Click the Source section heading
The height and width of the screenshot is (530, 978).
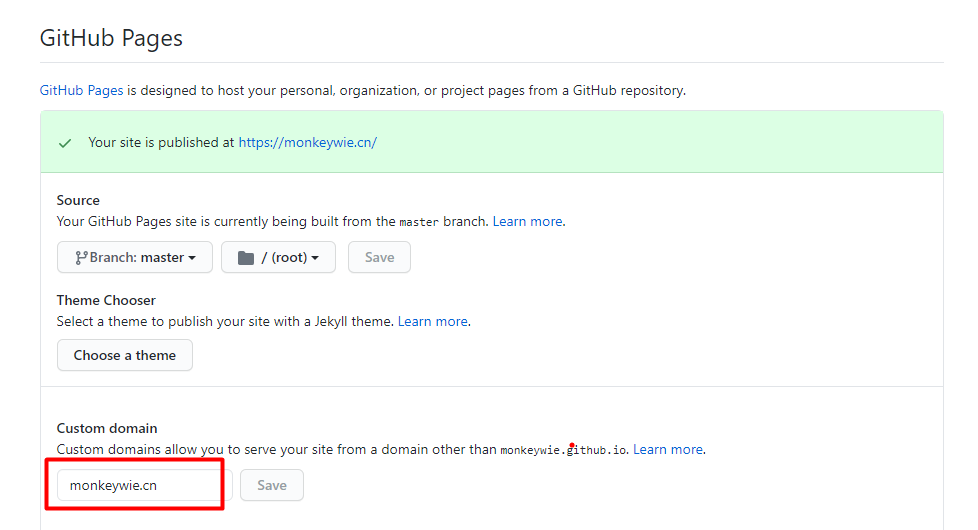(x=78, y=200)
